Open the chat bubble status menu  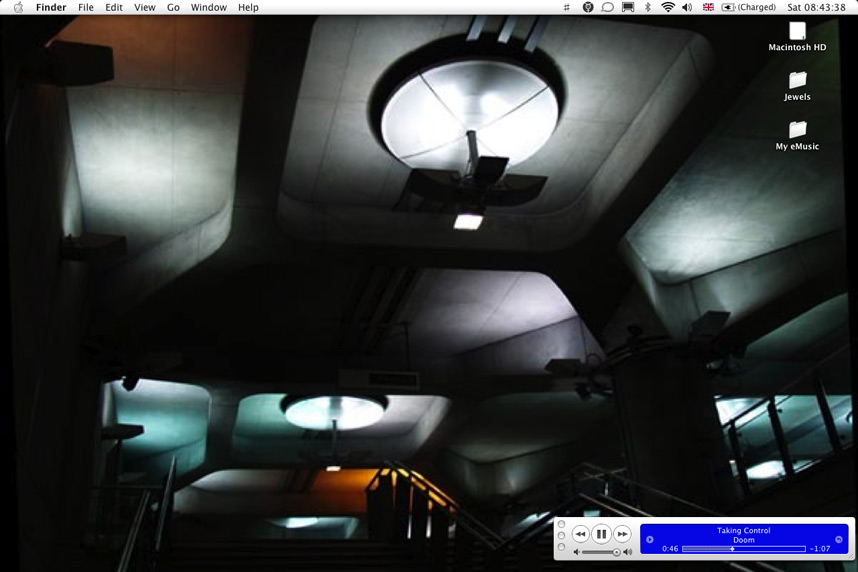[607, 7]
